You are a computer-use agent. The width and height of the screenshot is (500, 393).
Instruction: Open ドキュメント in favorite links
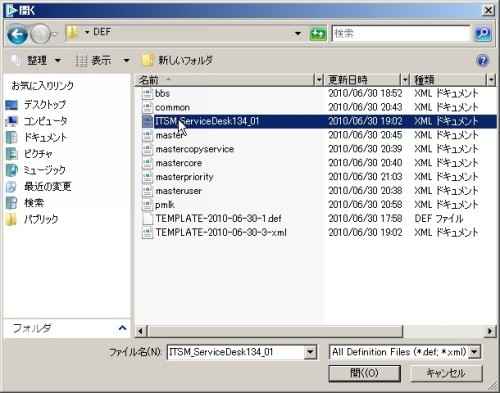(45, 137)
